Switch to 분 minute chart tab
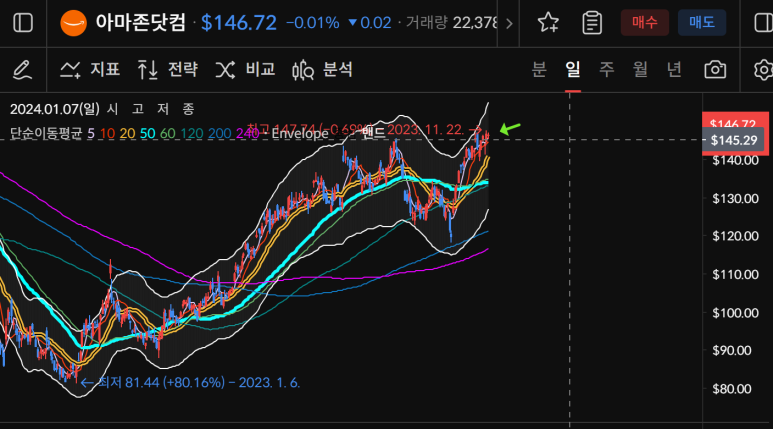The image size is (773, 429). 539,69
